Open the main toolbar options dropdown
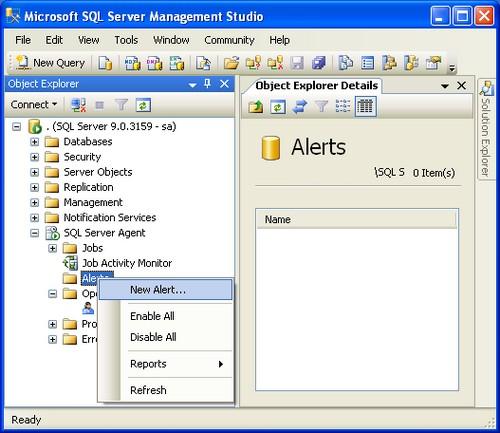This screenshot has height=433, width=500. point(452,68)
